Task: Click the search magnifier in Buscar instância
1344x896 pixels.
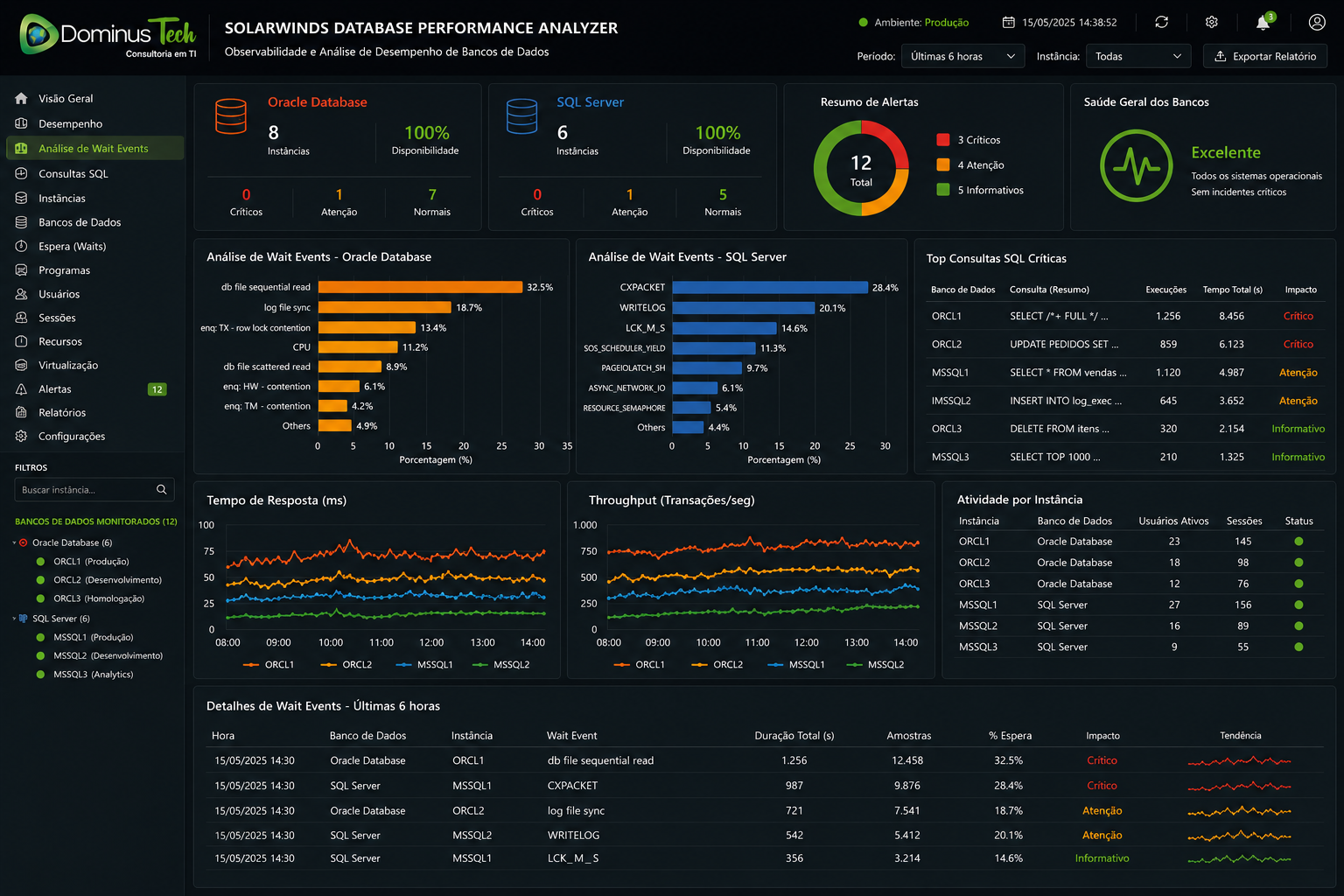Action: click(x=161, y=489)
